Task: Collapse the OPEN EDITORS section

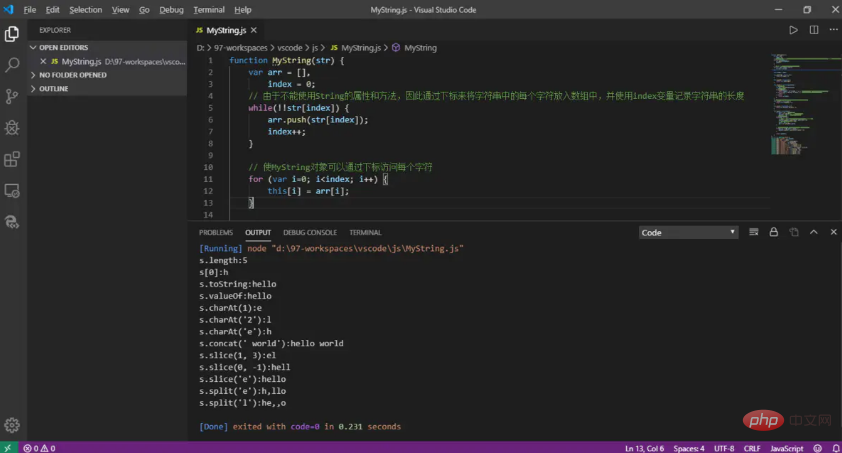Action: [x=63, y=47]
